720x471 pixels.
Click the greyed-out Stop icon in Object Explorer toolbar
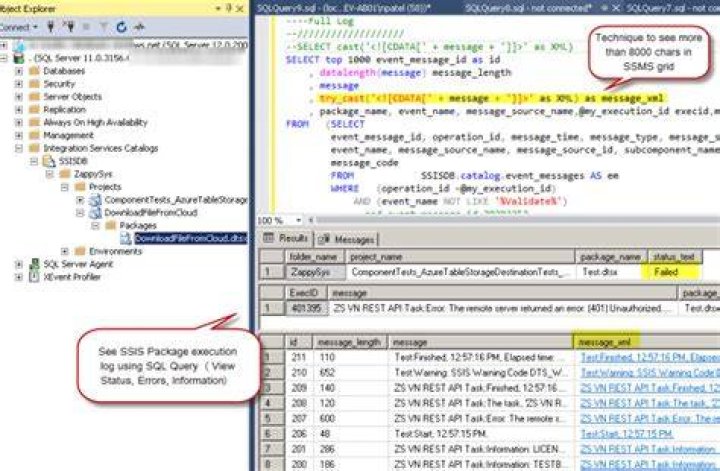click(86, 27)
